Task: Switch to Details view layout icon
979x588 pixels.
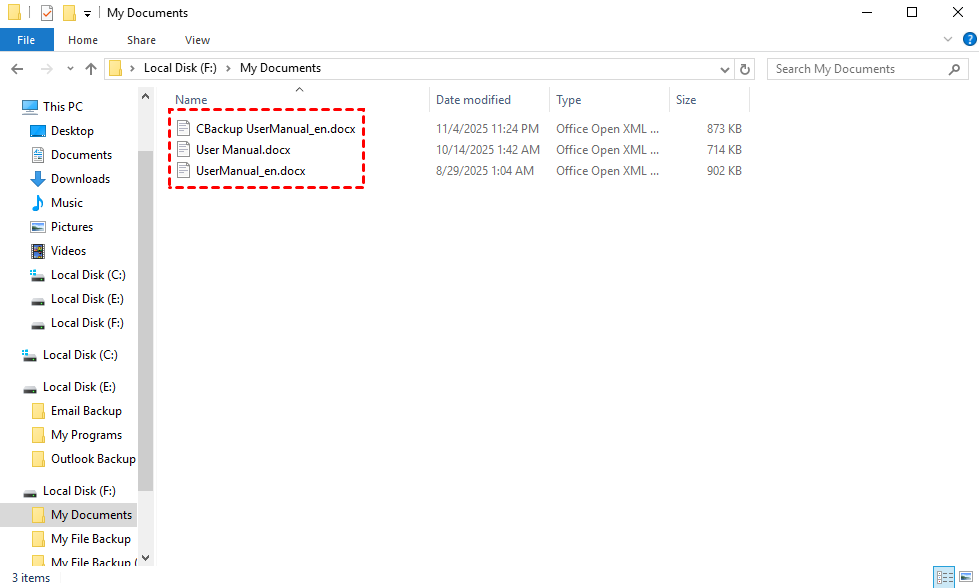Action: point(944,578)
